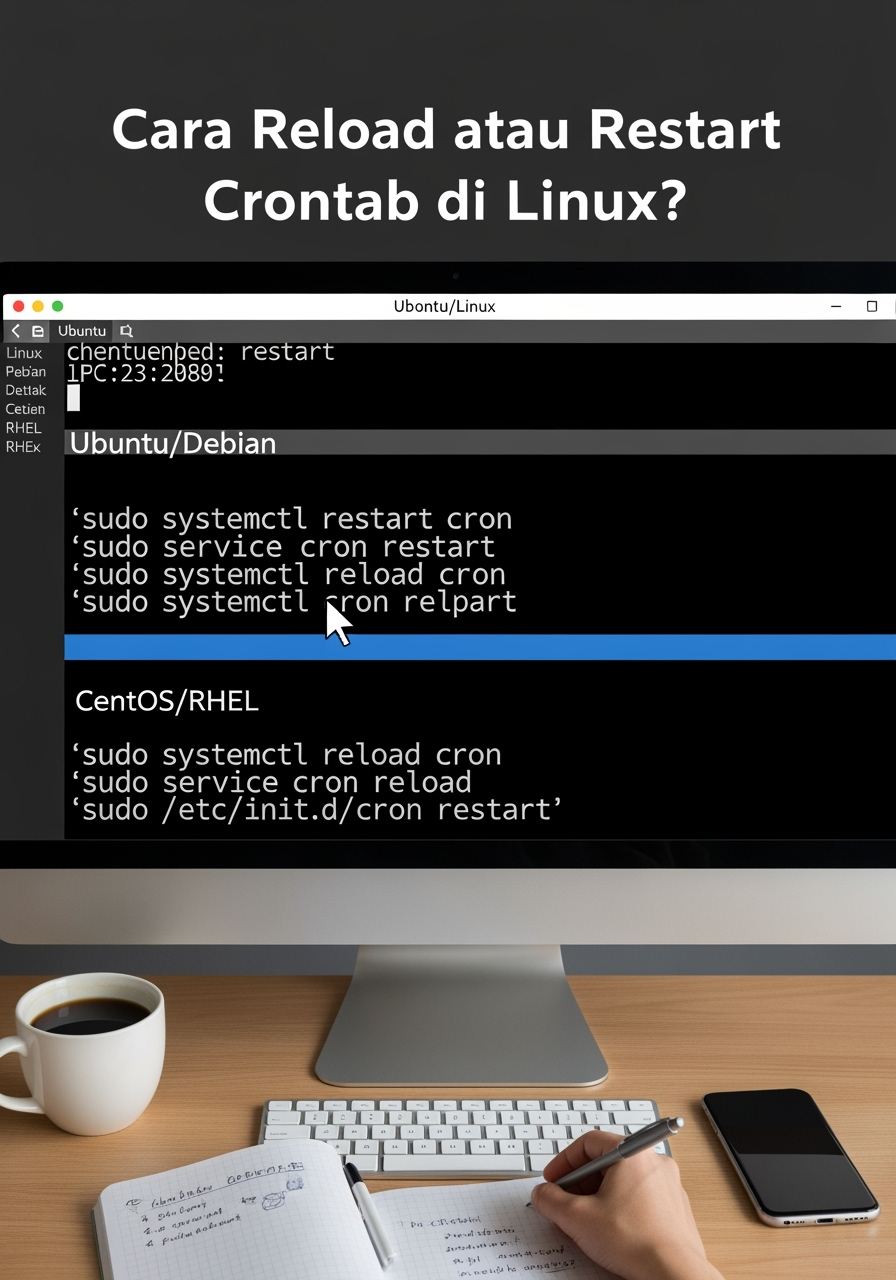Click the terminal cursor block at prompt

point(73,398)
